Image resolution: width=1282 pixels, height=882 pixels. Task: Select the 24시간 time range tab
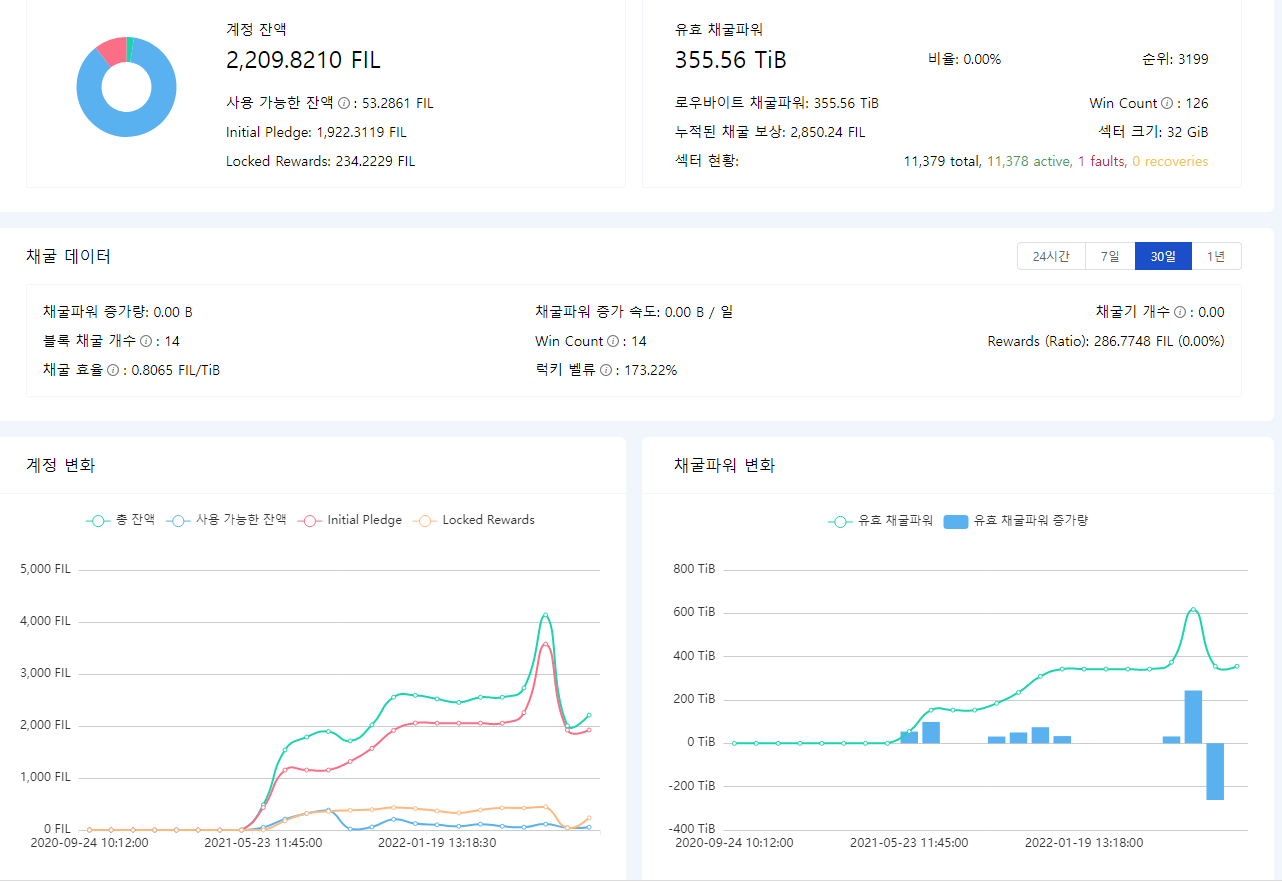(1051, 257)
